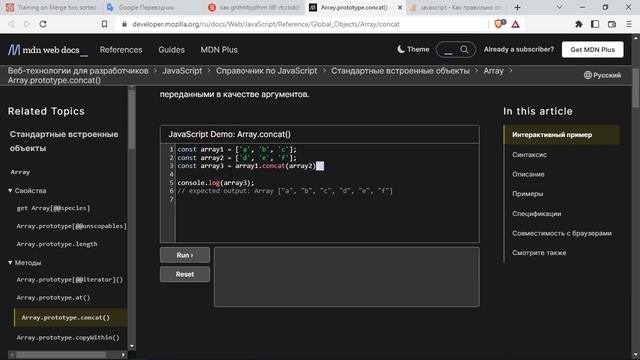Open a new browser tab with the plus icon

pos(517,7)
